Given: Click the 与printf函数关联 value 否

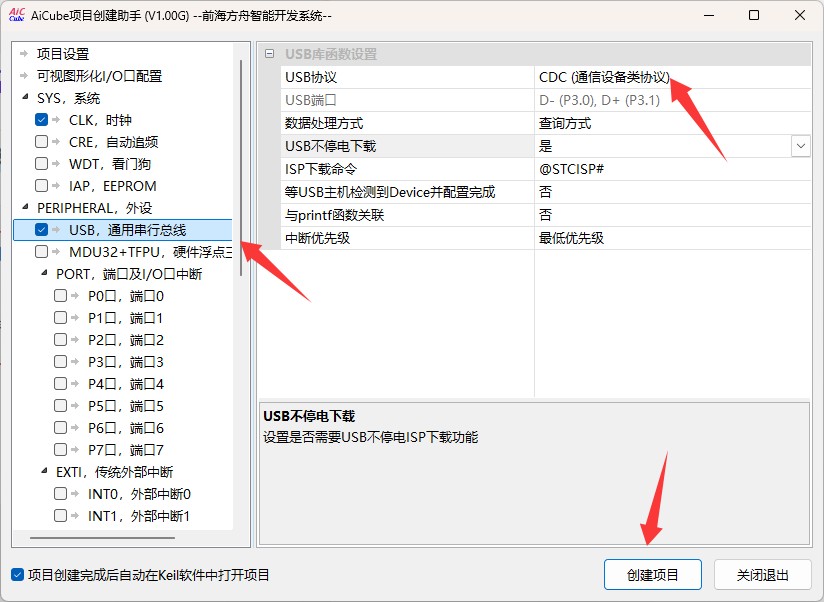Looking at the screenshot, I should point(545,215).
